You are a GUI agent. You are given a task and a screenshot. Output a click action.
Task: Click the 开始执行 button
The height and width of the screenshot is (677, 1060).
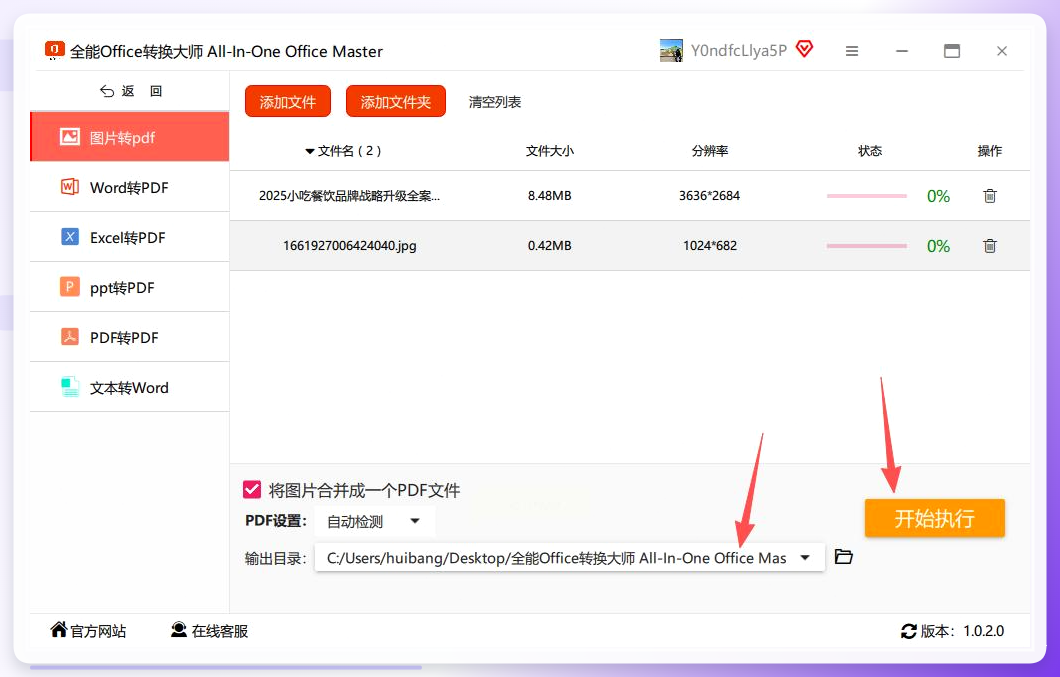(934, 518)
